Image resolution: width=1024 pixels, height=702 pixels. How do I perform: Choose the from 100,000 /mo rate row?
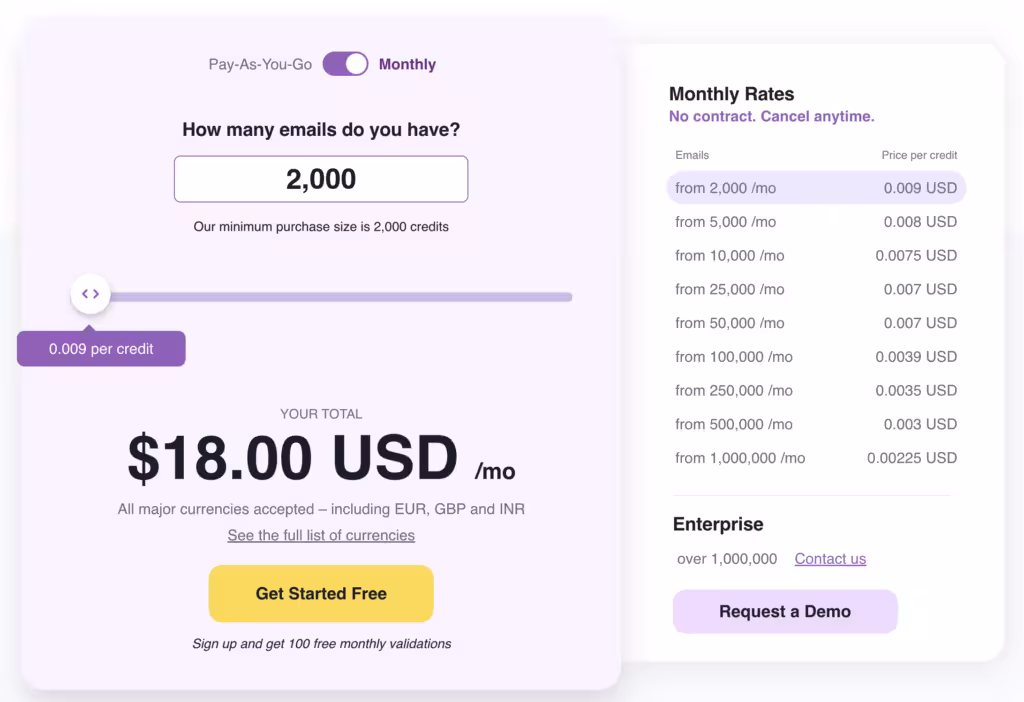coord(816,357)
